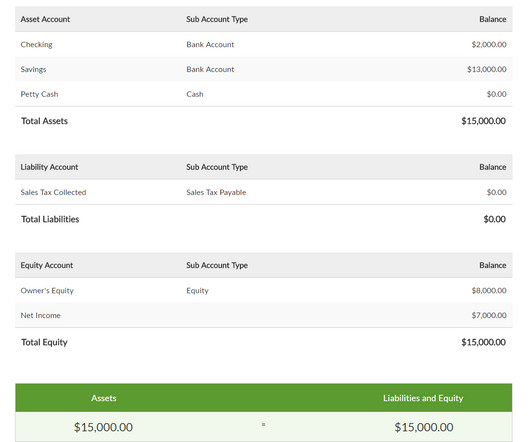Click the Total Liabilities $0.00 amount

(x=495, y=219)
